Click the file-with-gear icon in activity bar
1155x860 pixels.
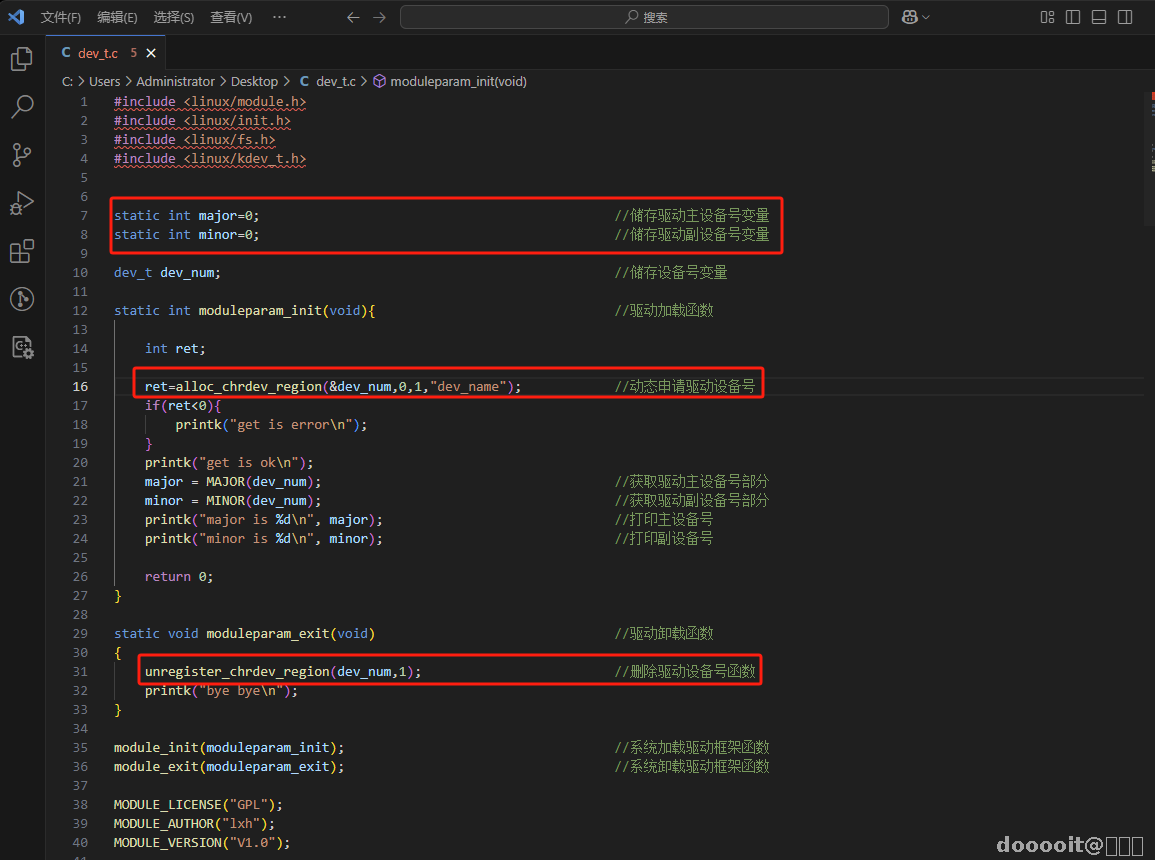22,347
